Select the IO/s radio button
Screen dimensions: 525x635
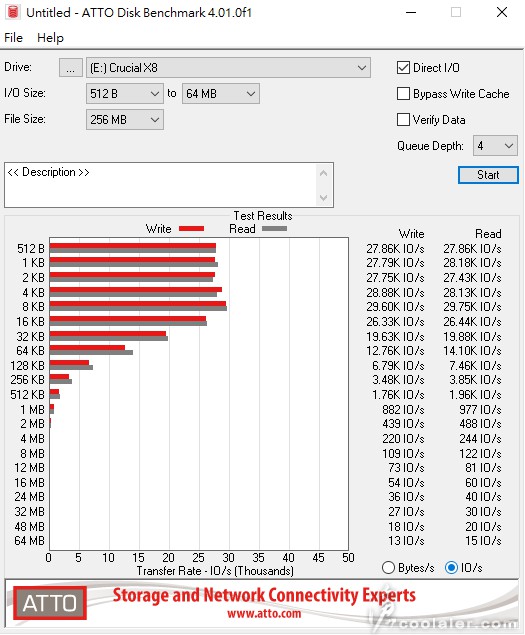click(x=451, y=567)
